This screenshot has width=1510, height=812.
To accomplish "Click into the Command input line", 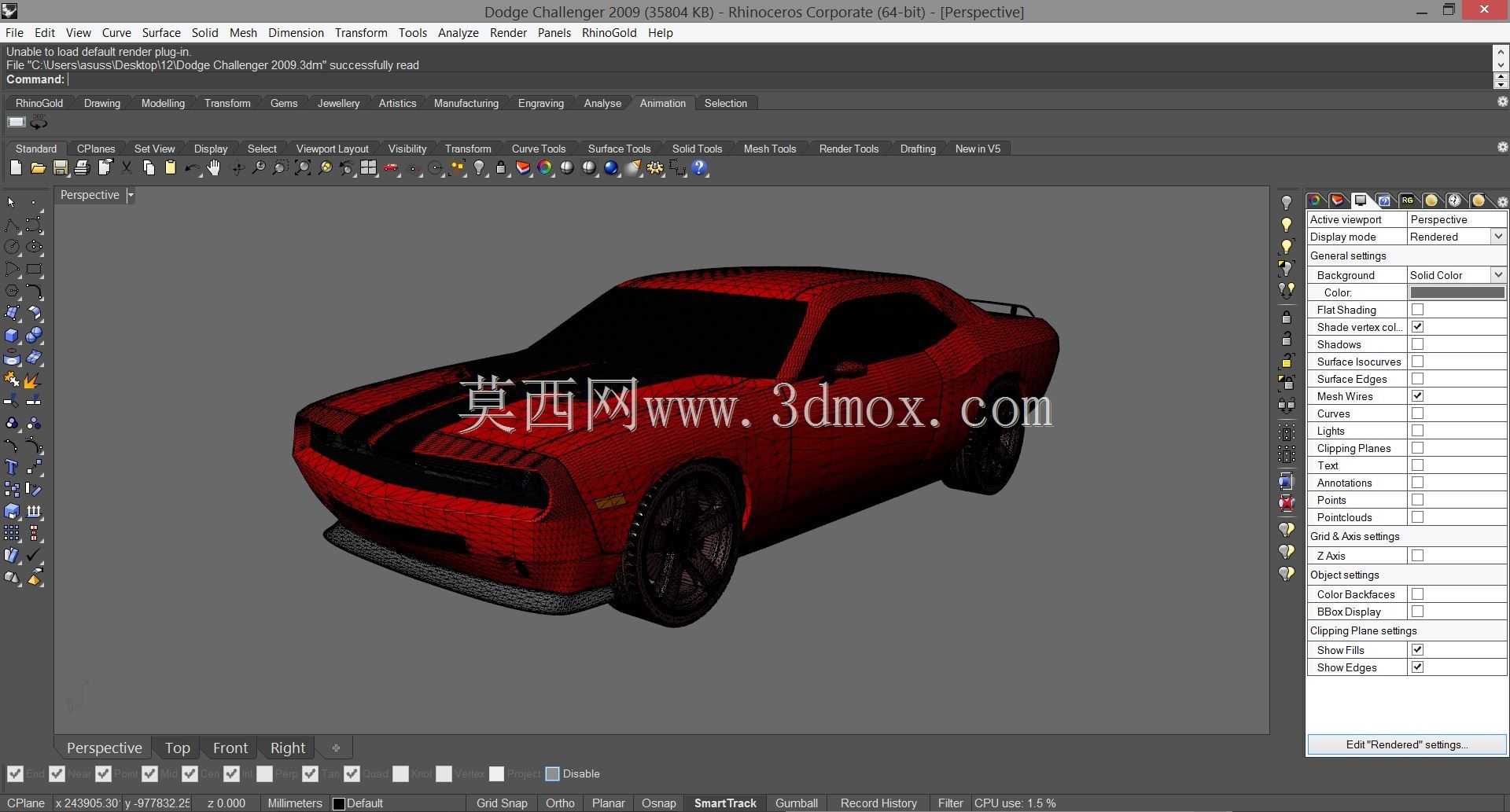I will [x=779, y=79].
